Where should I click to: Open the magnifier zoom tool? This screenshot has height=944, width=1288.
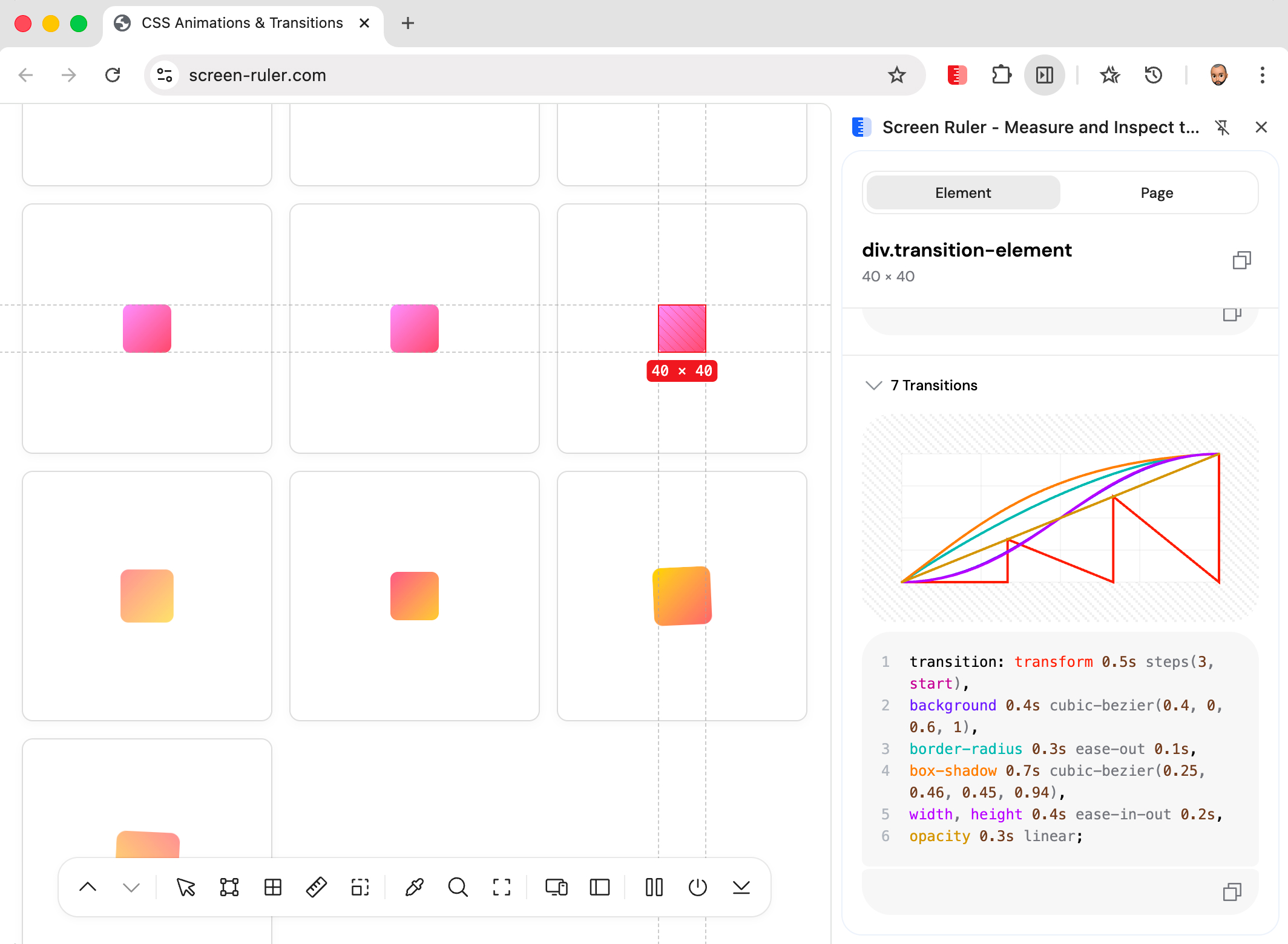pyautogui.click(x=458, y=887)
